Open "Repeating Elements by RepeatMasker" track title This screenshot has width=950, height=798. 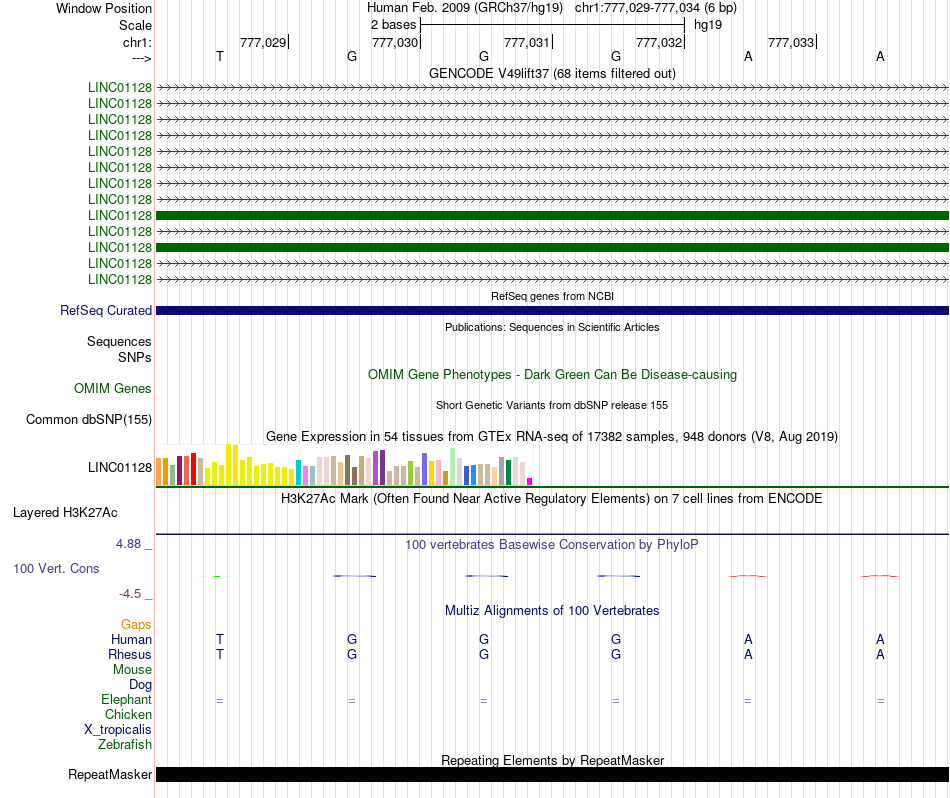(552, 760)
